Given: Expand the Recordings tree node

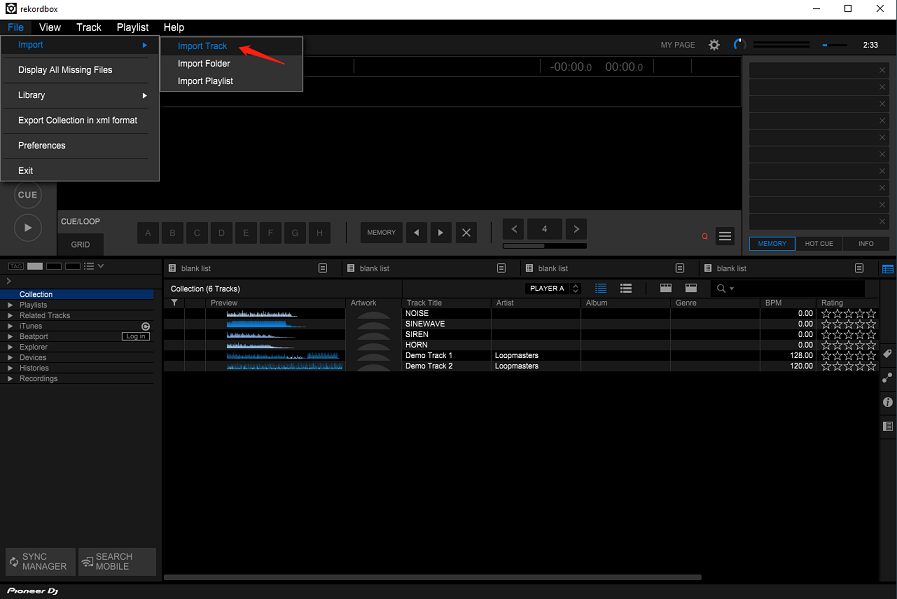Looking at the screenshot, I should [x=10, y=379].
